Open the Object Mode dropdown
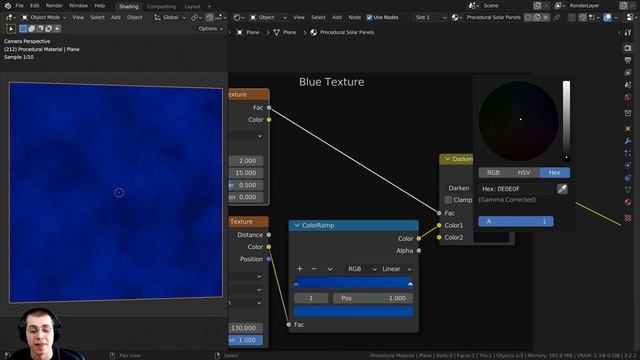 click(x=43, y=18)
